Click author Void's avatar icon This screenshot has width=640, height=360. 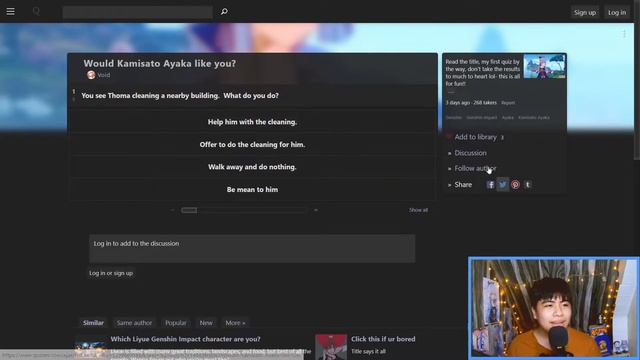(91, 75)
